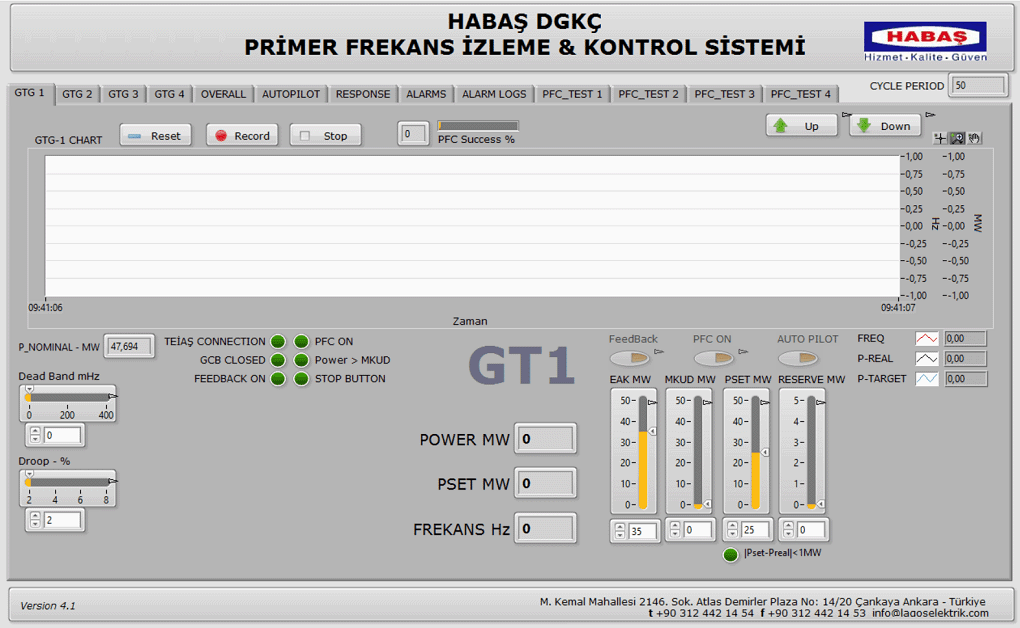Screen dimensions: 1020x628
Task: Click the CYCLE PERIOD input field
Action: click(978, 85)
